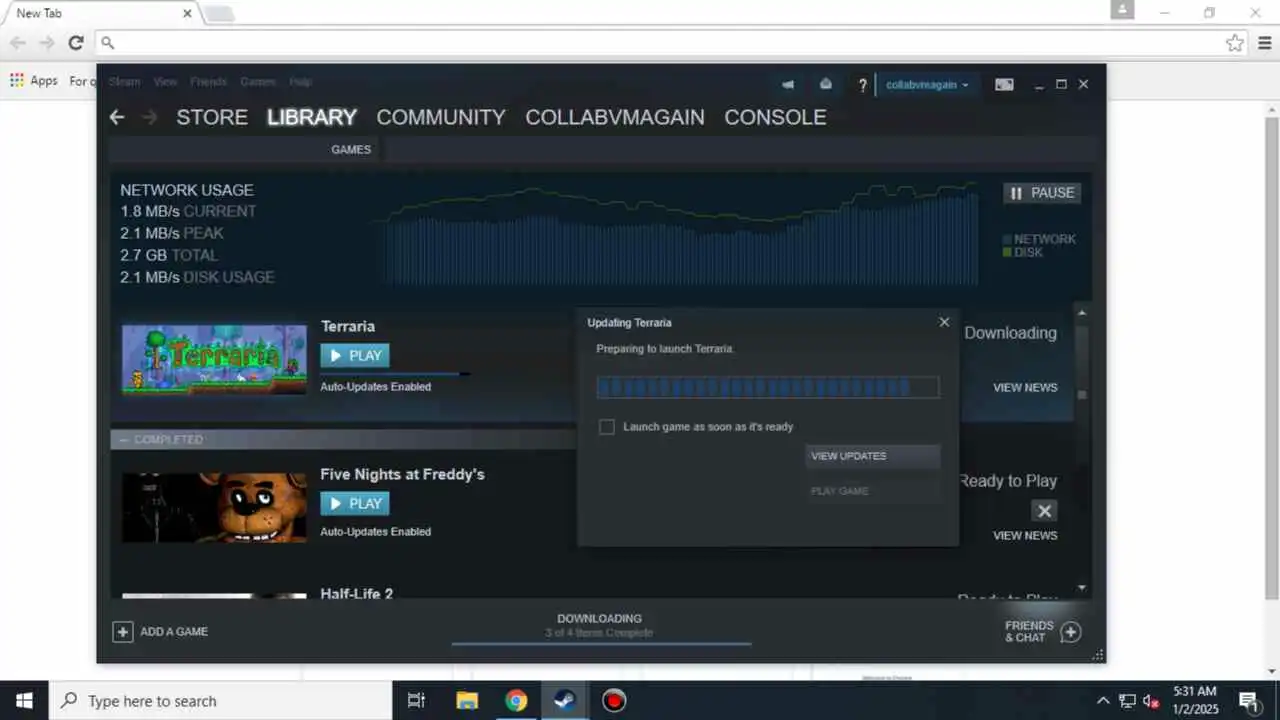The width and height of the screenshot is (1280, 720).
Task: Click the PLAY GAME button in dialog
Action: tap(872, 491)
